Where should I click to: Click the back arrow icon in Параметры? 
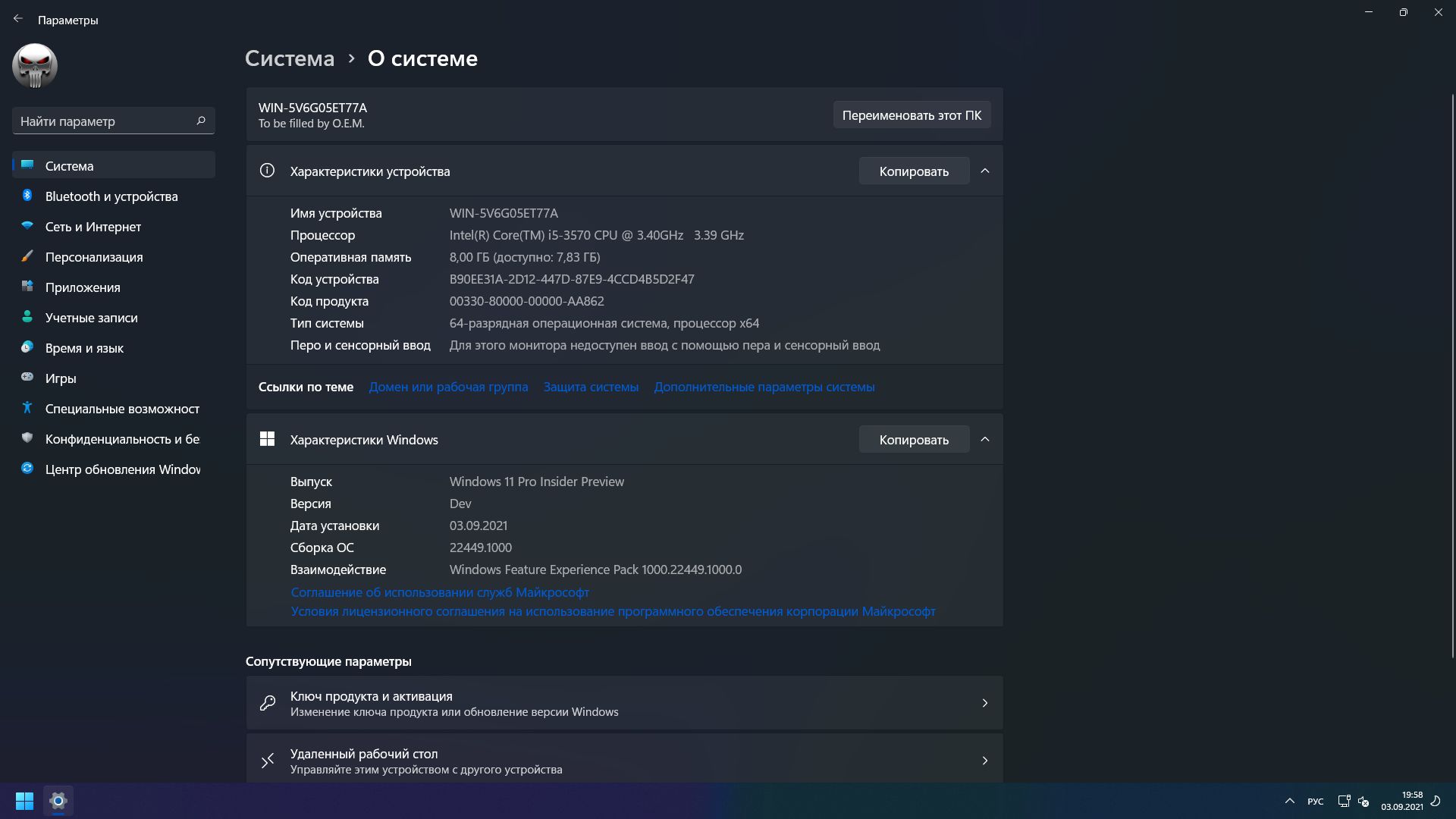[x=18, y=19]
